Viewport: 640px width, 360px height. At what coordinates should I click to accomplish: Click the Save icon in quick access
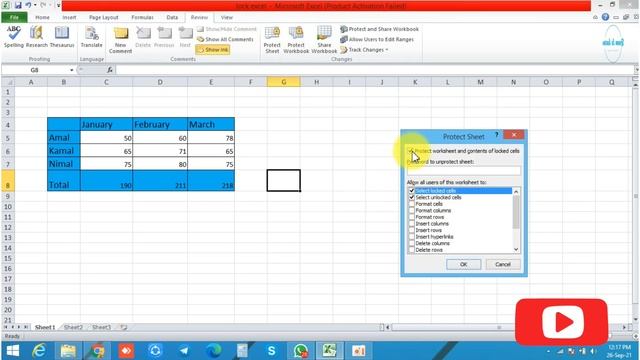pyautogui.click(x=18, y=5)
